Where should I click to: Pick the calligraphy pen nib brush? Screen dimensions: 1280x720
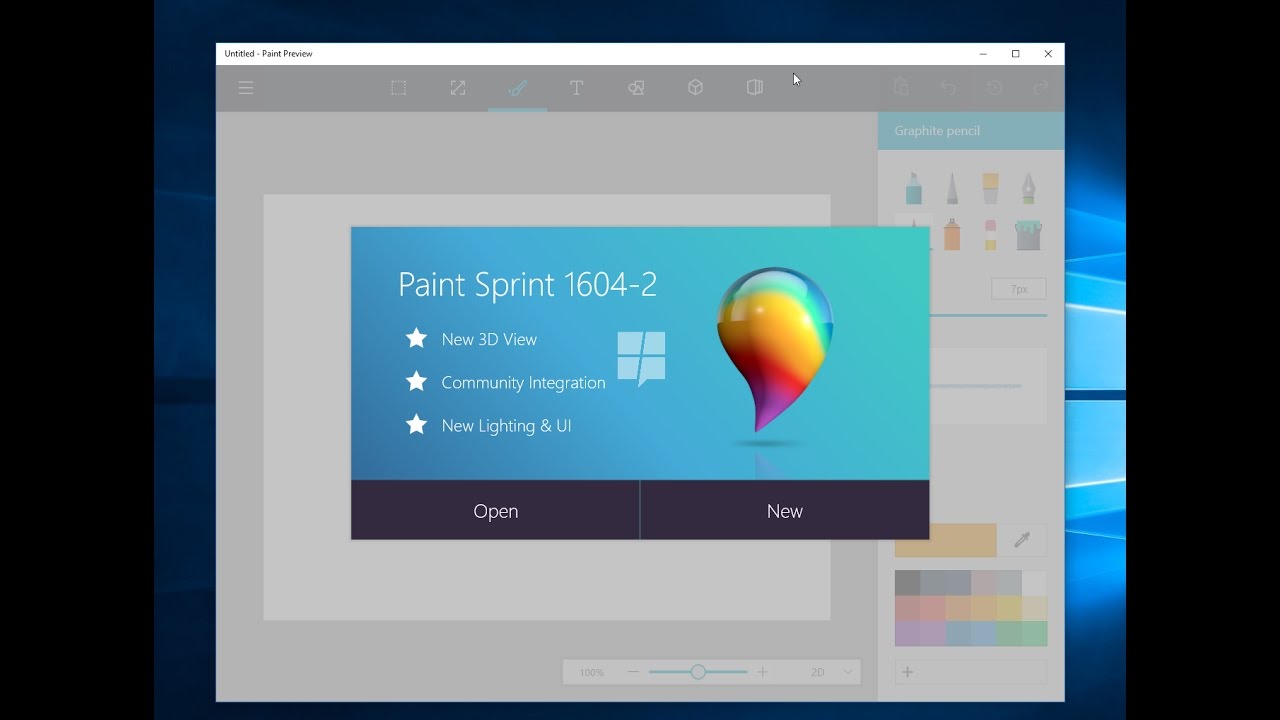tap(1028, 188)
